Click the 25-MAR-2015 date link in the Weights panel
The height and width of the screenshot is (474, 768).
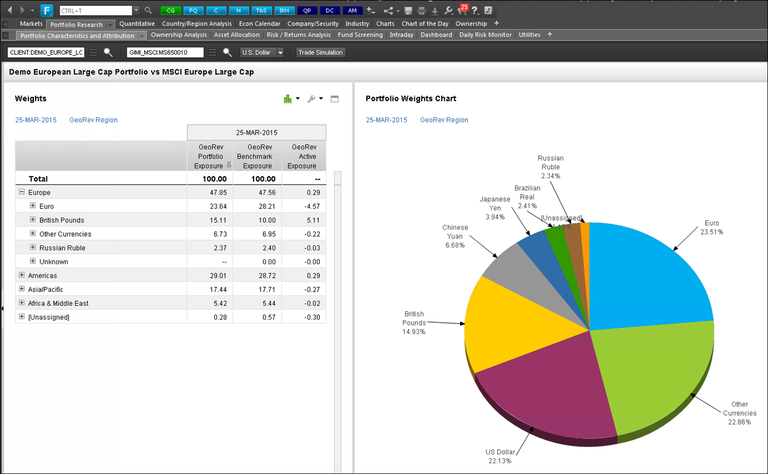point(36,120)
